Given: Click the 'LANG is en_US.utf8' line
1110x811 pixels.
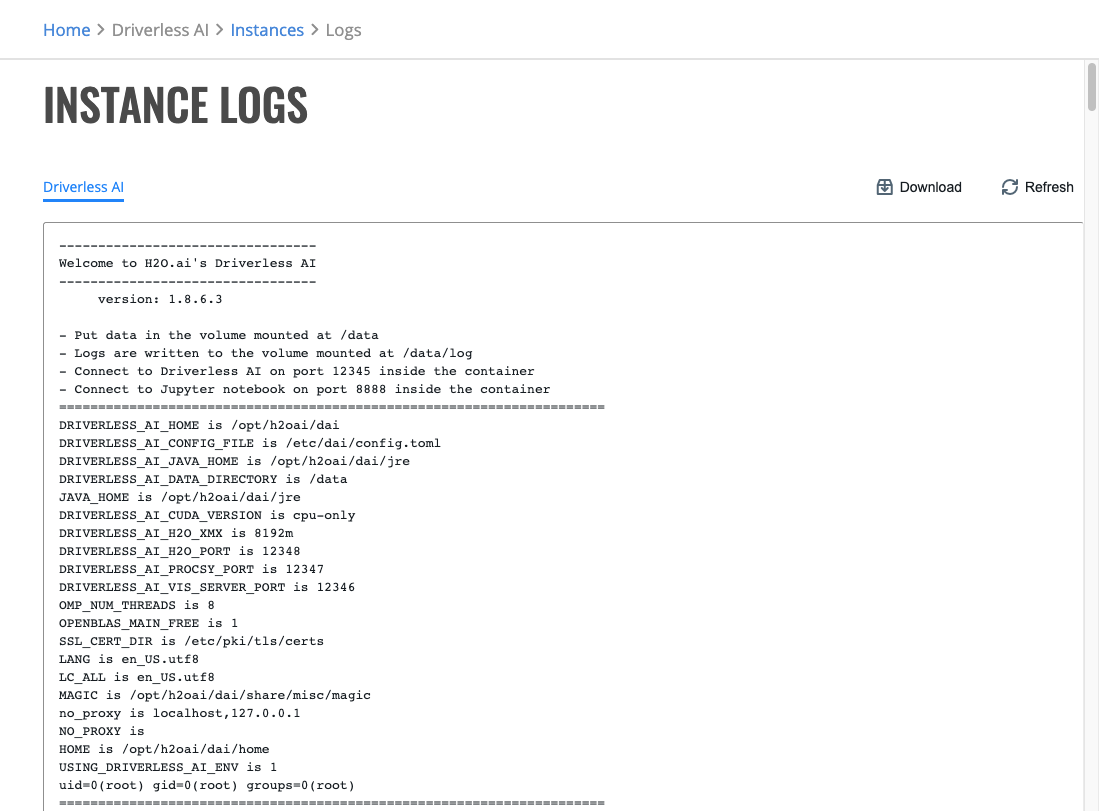Looking at the screenshot, I should (129, 660).
